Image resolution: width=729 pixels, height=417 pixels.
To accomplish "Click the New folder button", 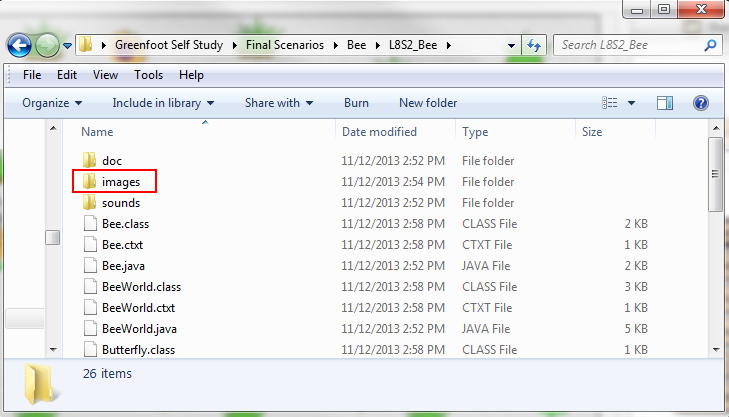I will (428, 103).
